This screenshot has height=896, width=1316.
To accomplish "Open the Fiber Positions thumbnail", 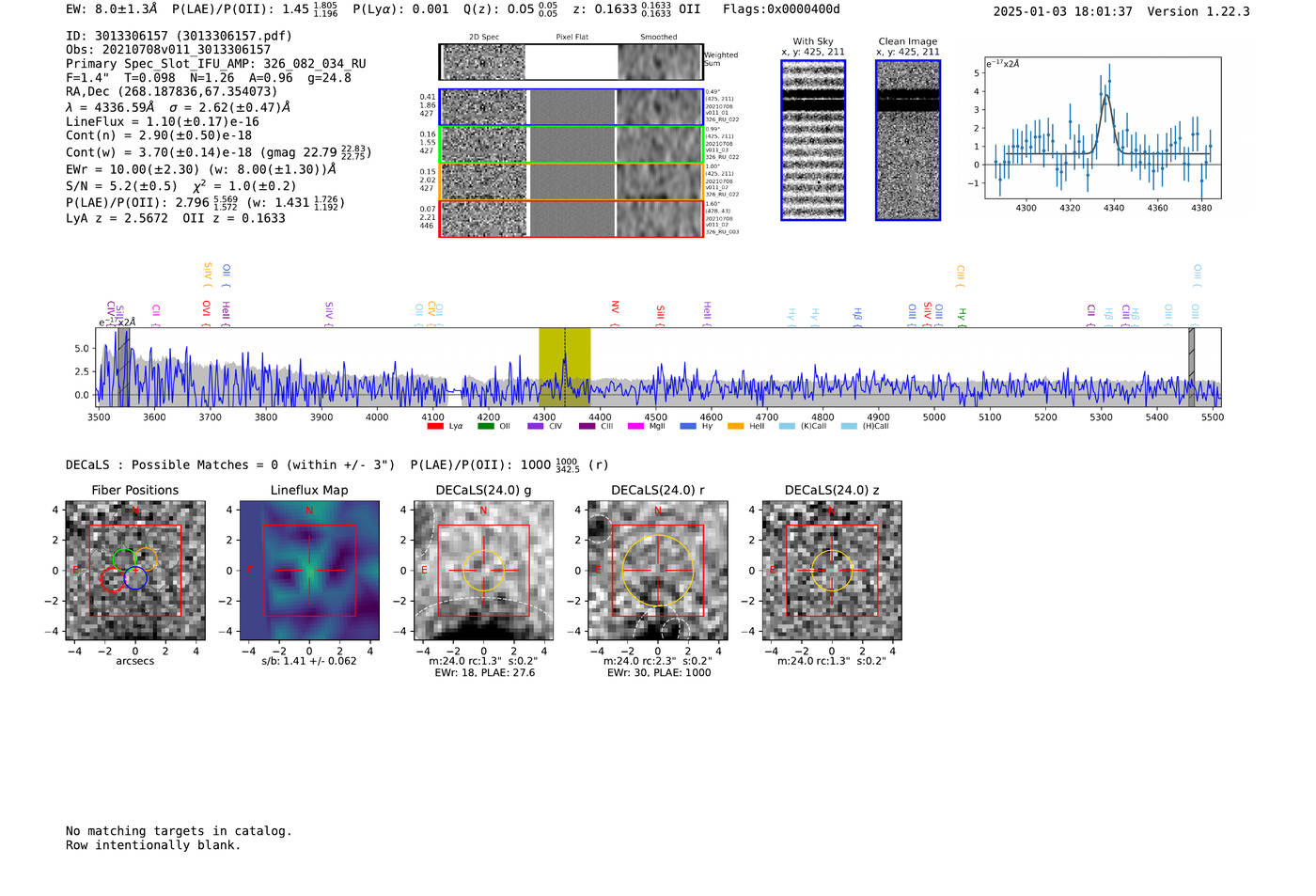I will 135,571.
